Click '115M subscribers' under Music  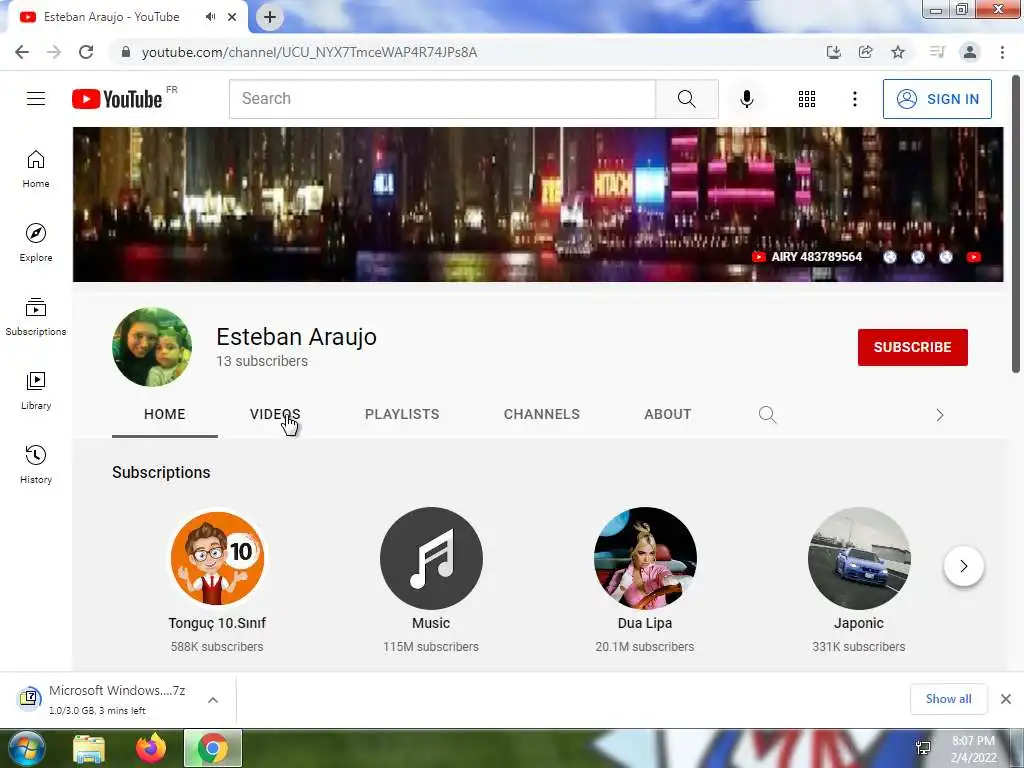[431, 647]
